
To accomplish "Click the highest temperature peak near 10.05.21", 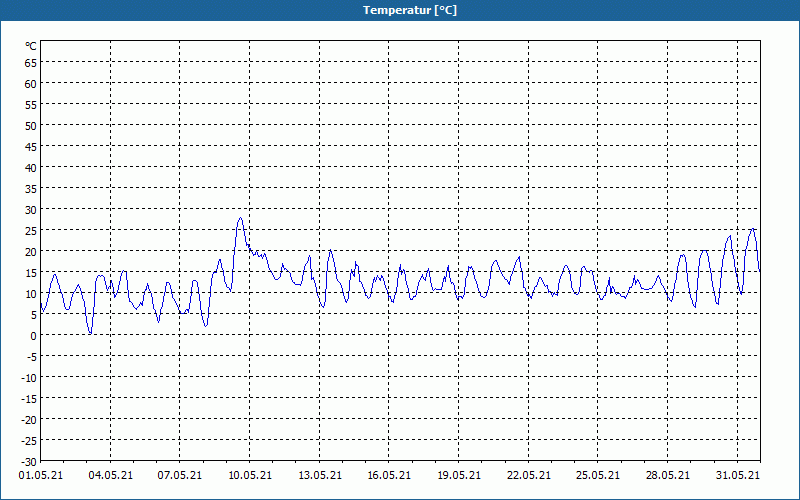I will coord(240,218).
